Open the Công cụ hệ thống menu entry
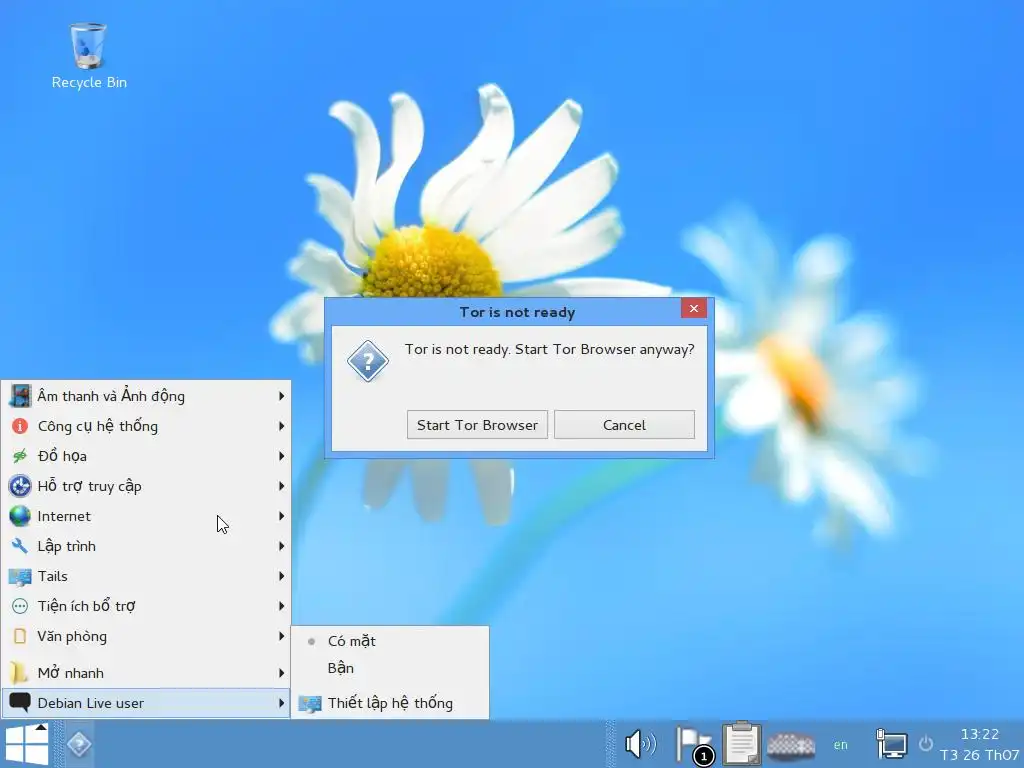This screenshot has height=768, width=1024. click(146, 426)
